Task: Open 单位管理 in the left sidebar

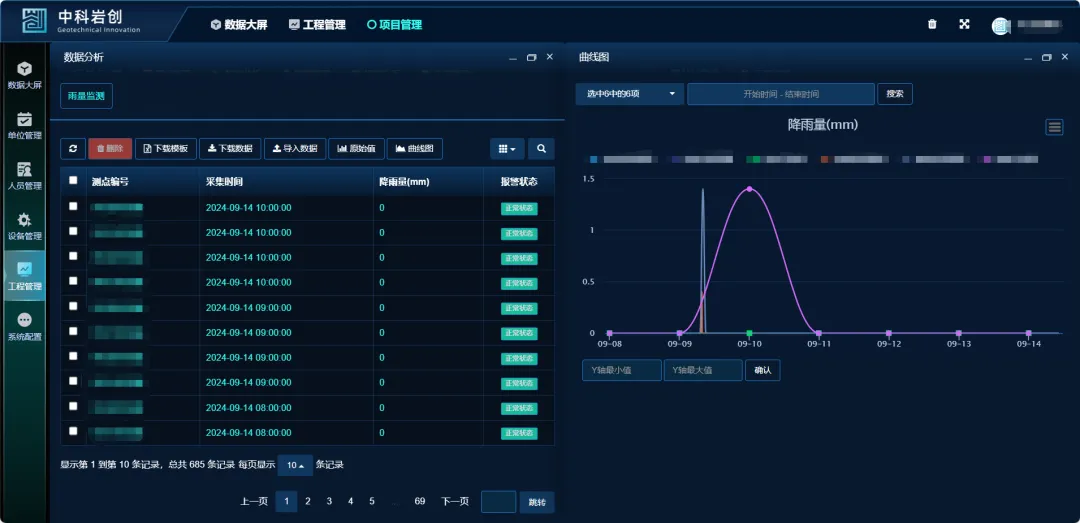Action: tap(24, 125)
